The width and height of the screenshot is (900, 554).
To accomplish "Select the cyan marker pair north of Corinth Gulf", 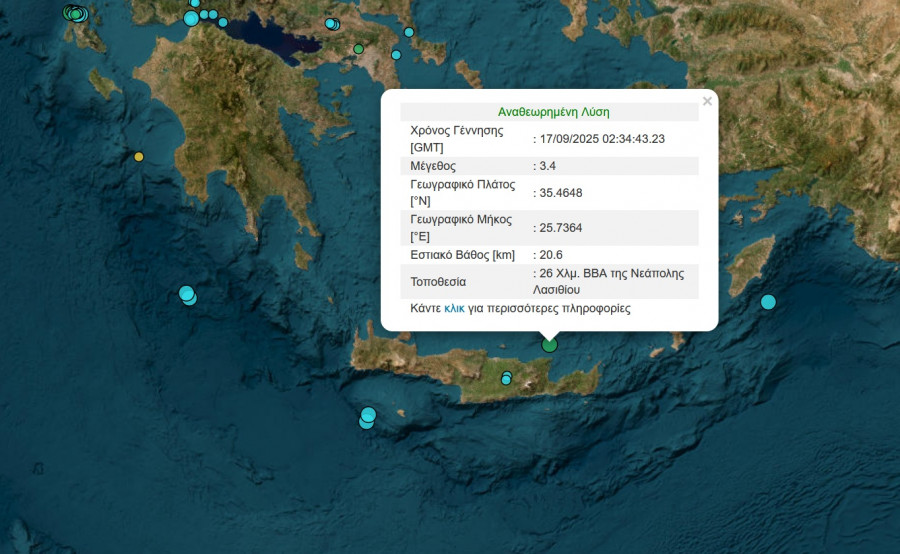I will (x=331, y=23).
